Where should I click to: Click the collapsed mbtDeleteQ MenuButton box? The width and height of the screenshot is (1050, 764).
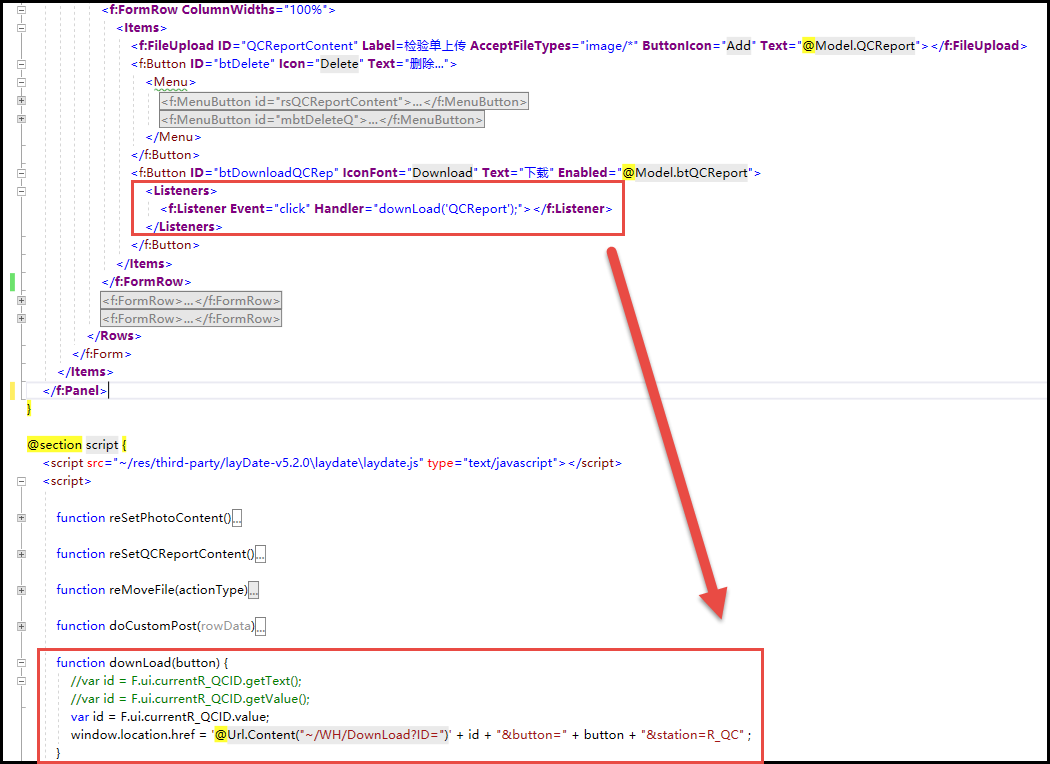tap(322, 119)
